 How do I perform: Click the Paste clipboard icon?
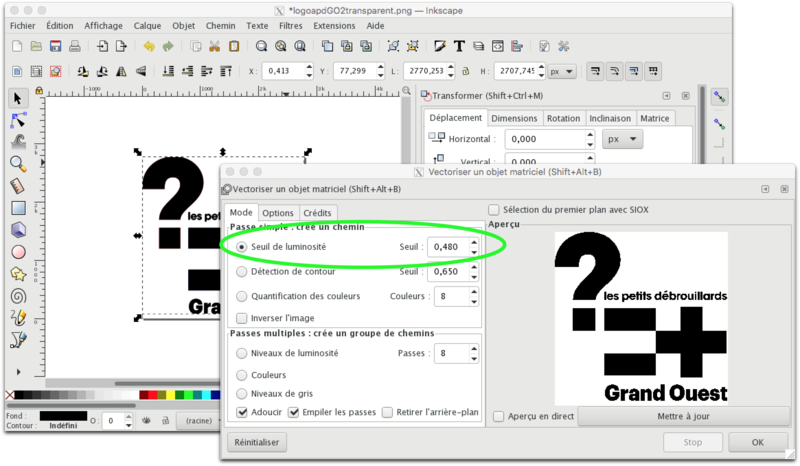234,46
